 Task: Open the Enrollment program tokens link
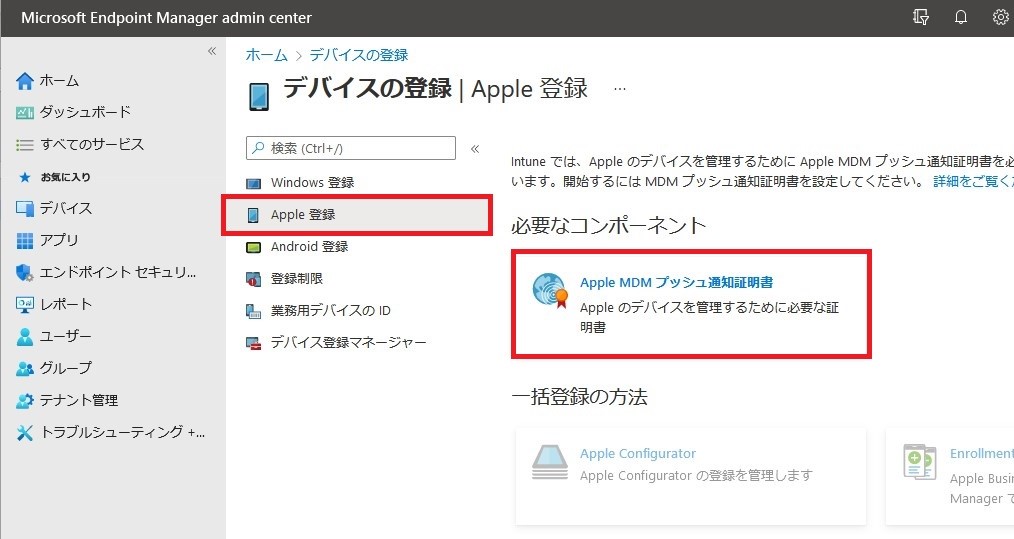point(982,454)
